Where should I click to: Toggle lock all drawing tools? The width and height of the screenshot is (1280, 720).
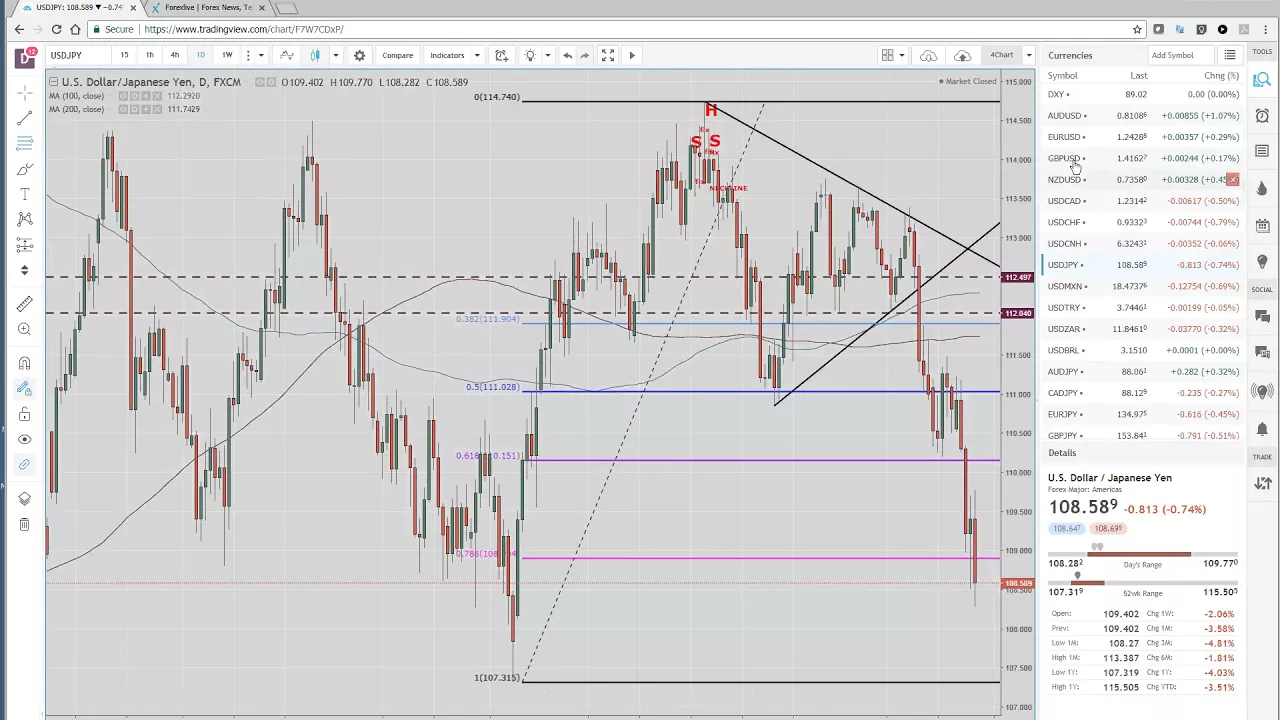click(25, 414)
